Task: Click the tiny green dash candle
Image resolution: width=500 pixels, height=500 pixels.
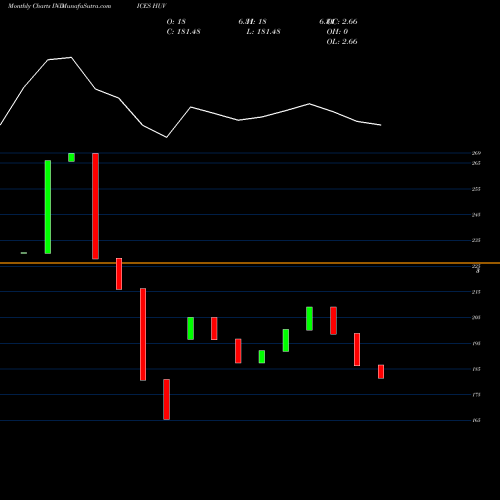Action: coord(24,253)
